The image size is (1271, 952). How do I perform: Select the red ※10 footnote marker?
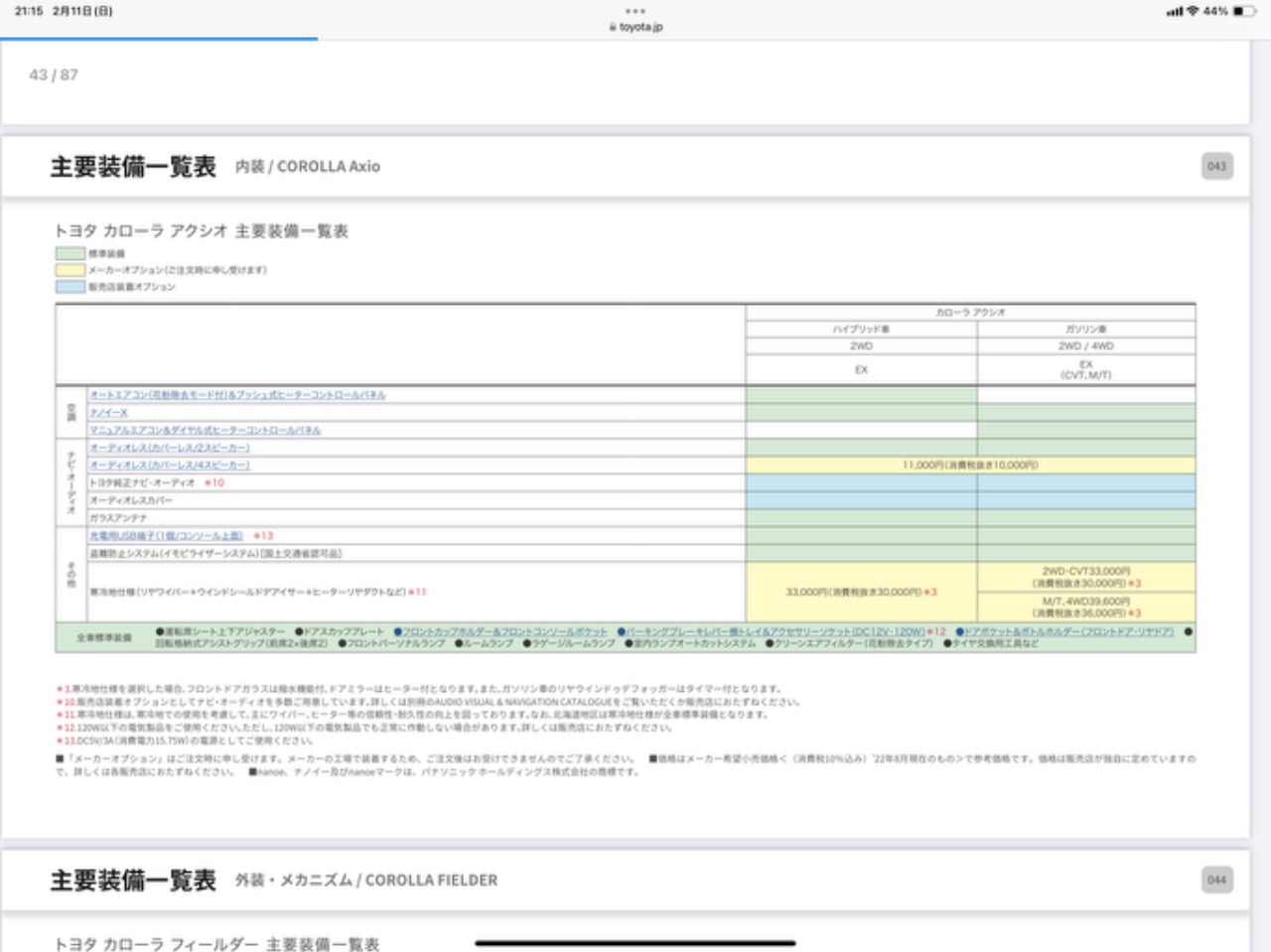[x=214, y=482]
